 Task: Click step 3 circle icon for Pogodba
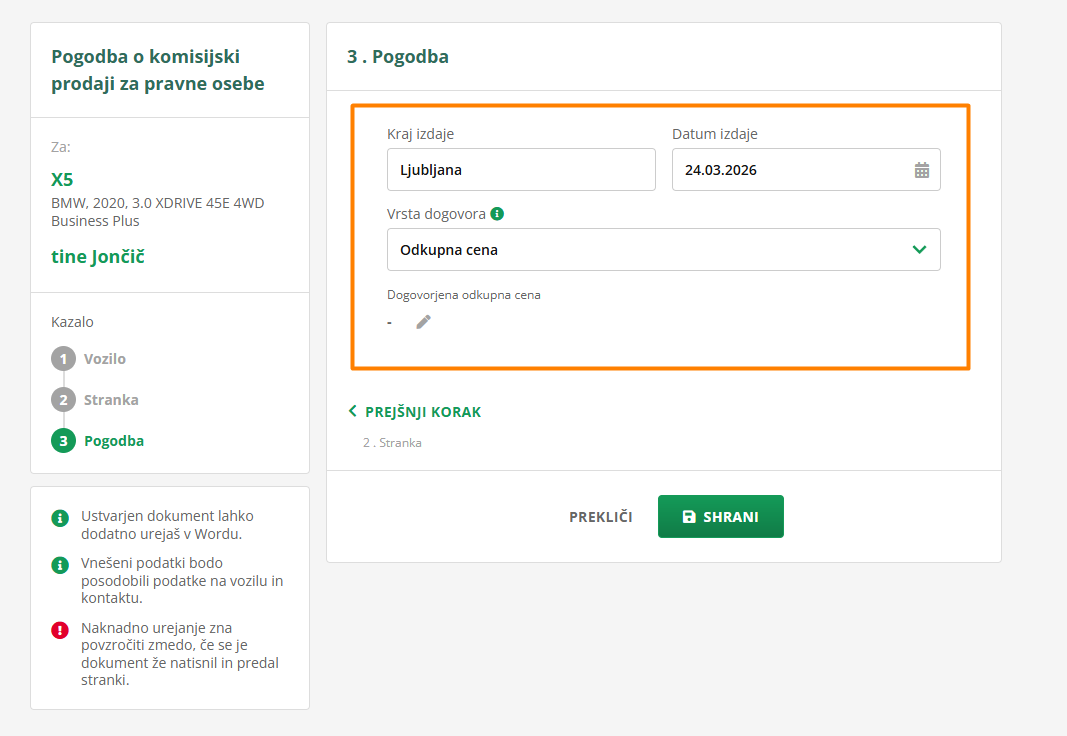pyautogui.click(x=63, y=441)
